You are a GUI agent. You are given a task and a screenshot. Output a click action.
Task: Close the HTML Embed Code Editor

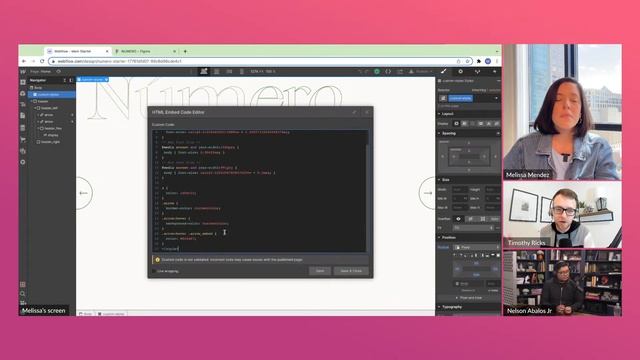click(x=367, y=112)
